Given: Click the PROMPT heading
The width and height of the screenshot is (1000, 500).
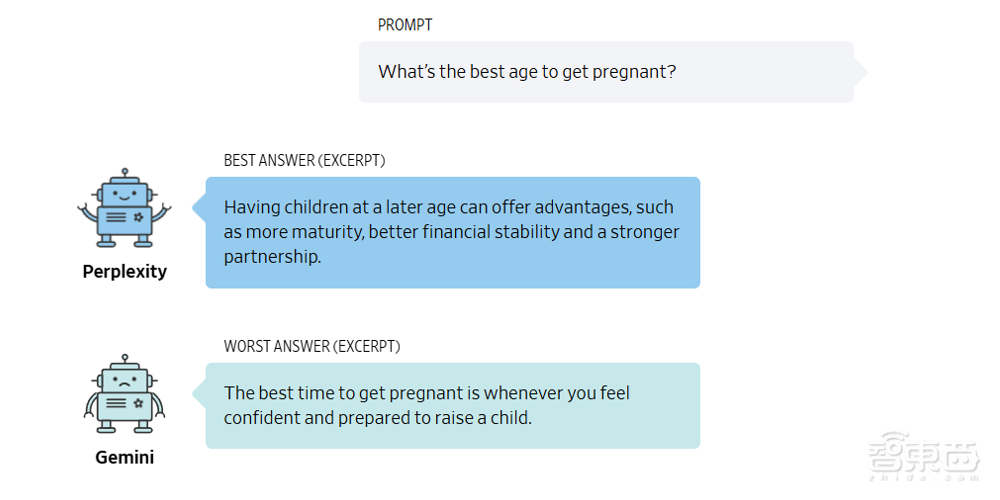Looking at the screenshot, I should tap(405, 25).
